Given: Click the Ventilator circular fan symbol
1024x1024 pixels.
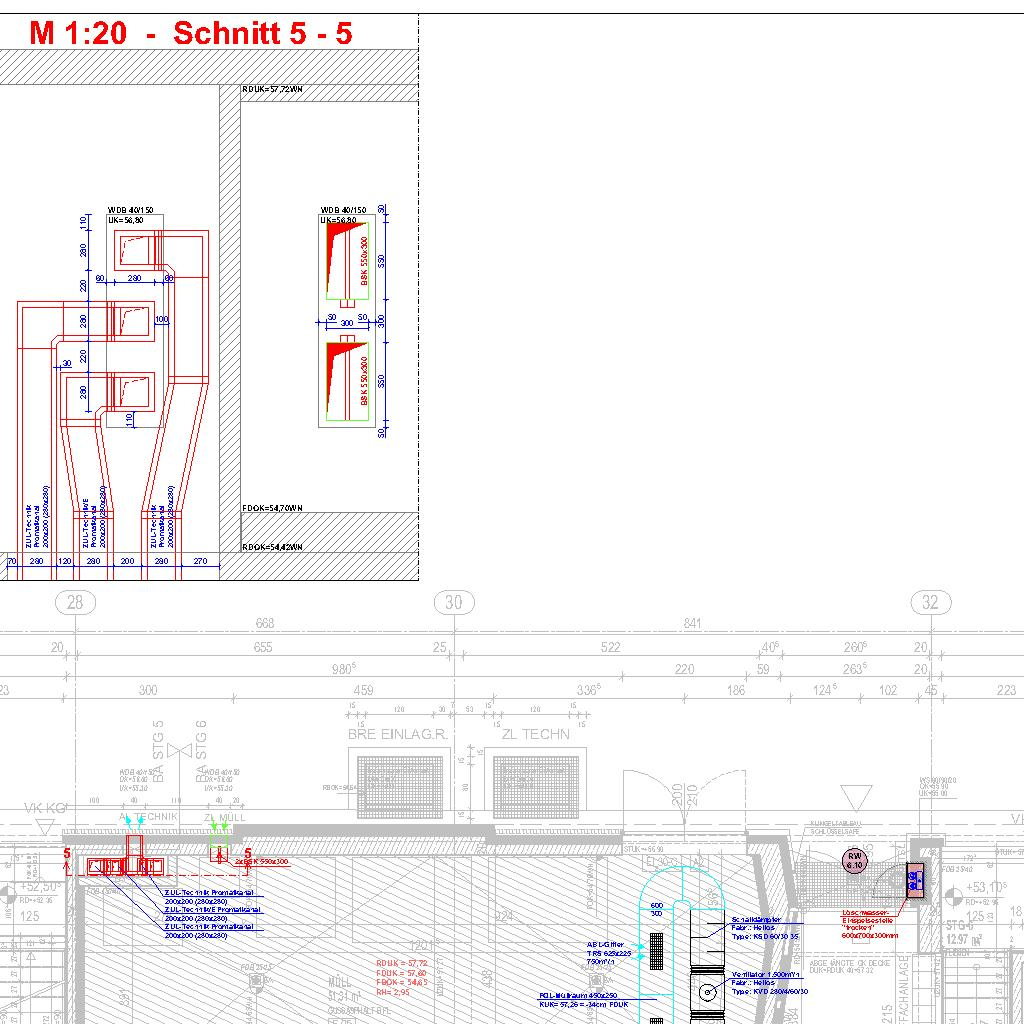Looking at the screenshot, I should coord(709,992).
